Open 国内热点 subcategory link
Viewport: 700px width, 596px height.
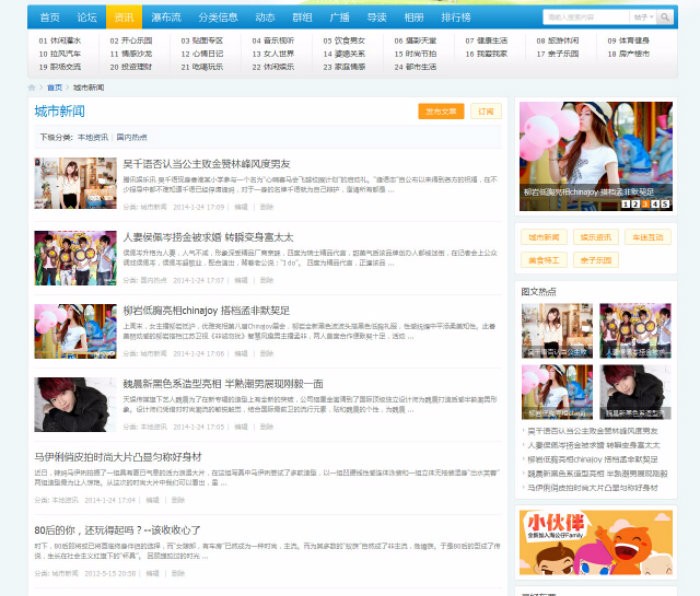[x=132, y=137]
